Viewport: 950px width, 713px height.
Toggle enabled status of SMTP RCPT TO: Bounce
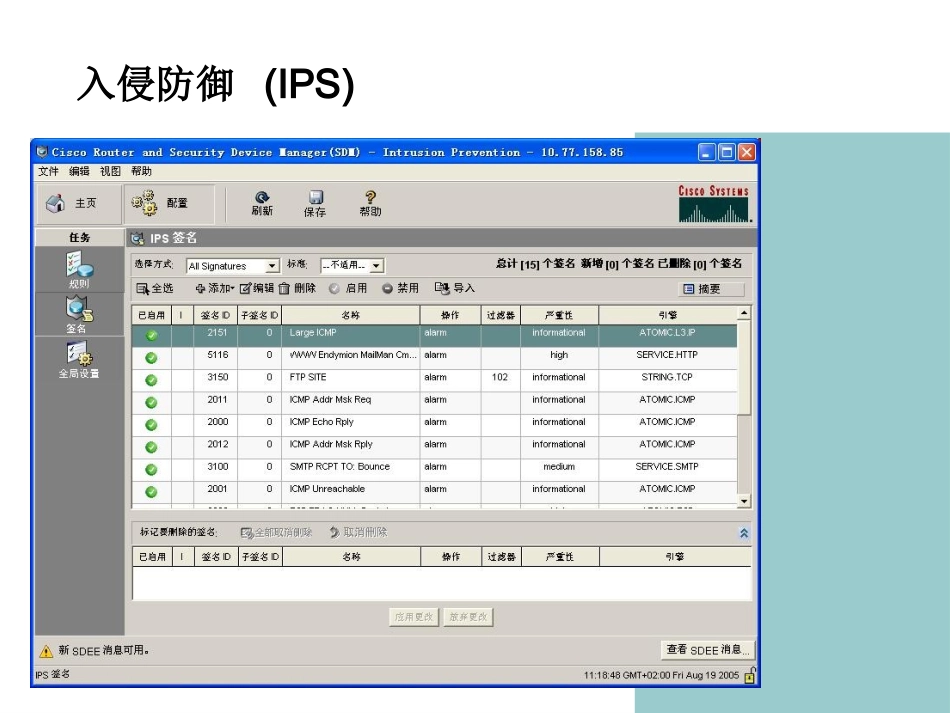151,469
